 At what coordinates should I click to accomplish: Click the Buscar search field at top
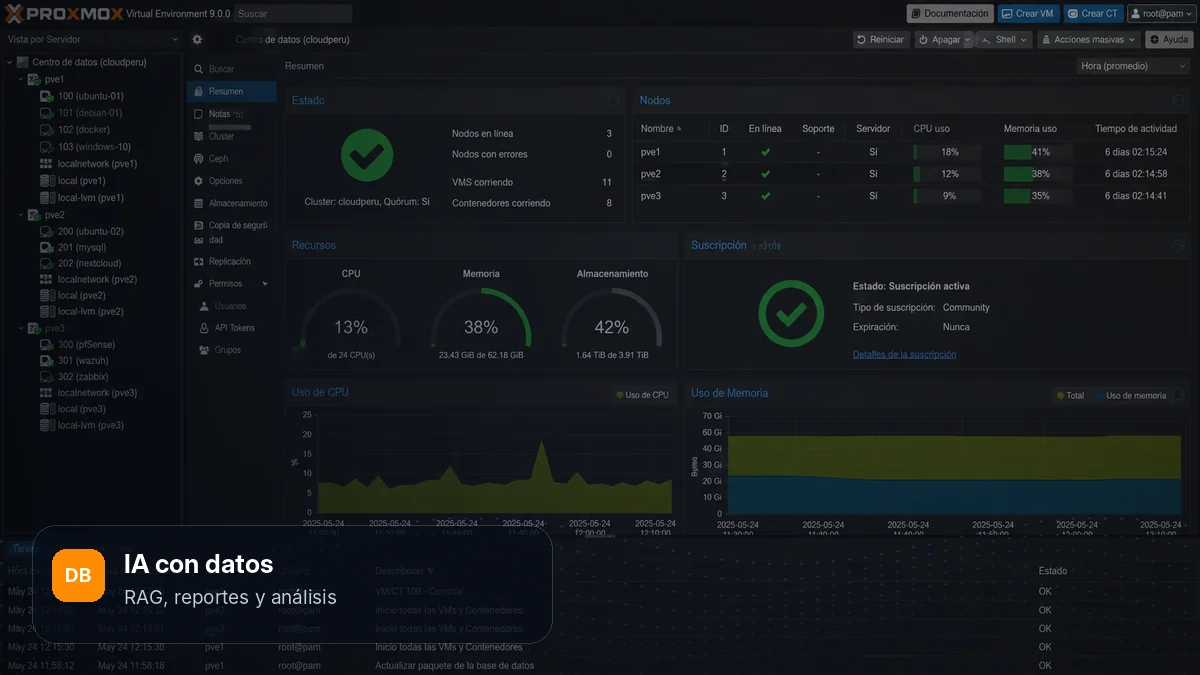coord(293,14)
